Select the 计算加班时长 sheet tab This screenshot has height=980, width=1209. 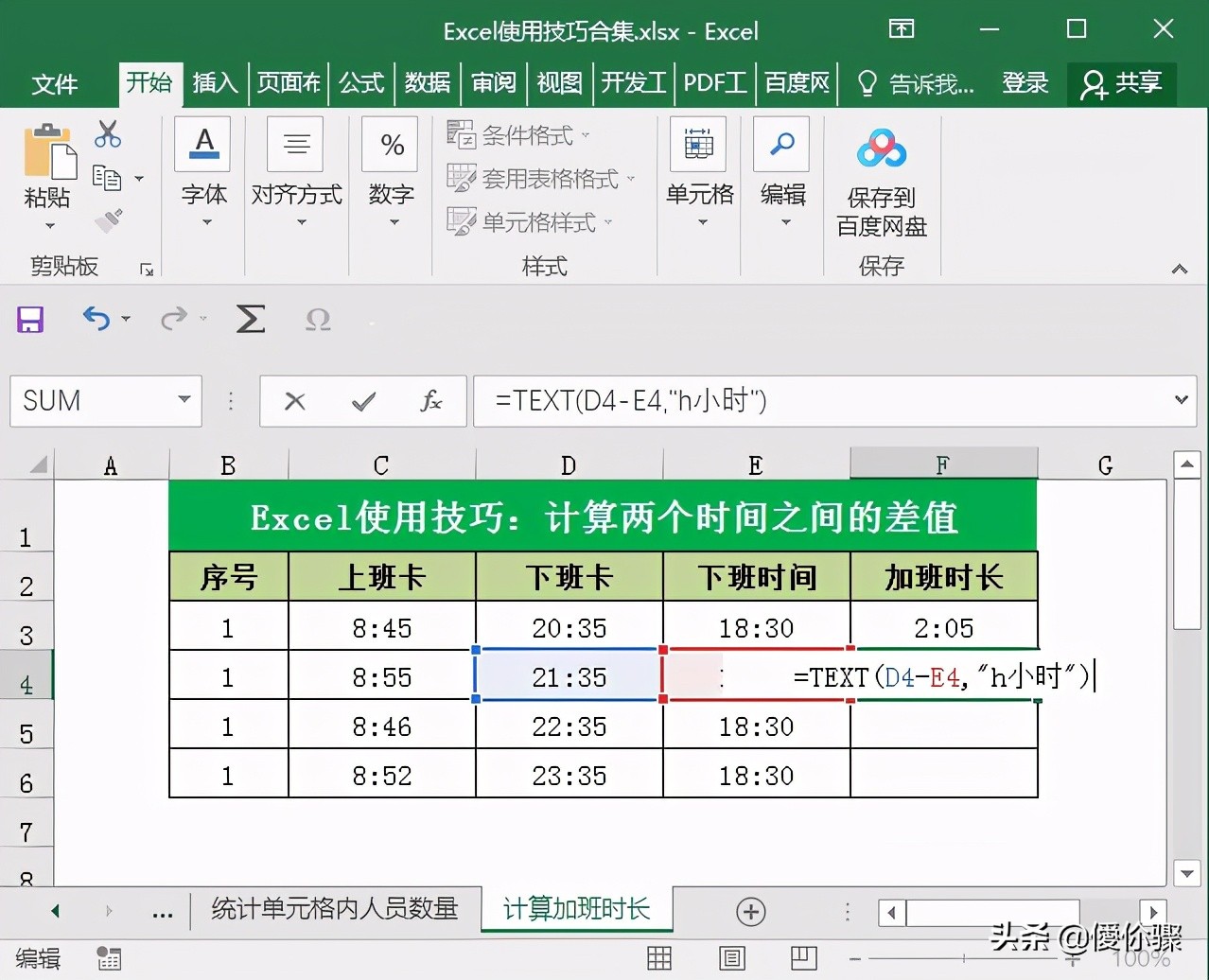tap(577, 909)
